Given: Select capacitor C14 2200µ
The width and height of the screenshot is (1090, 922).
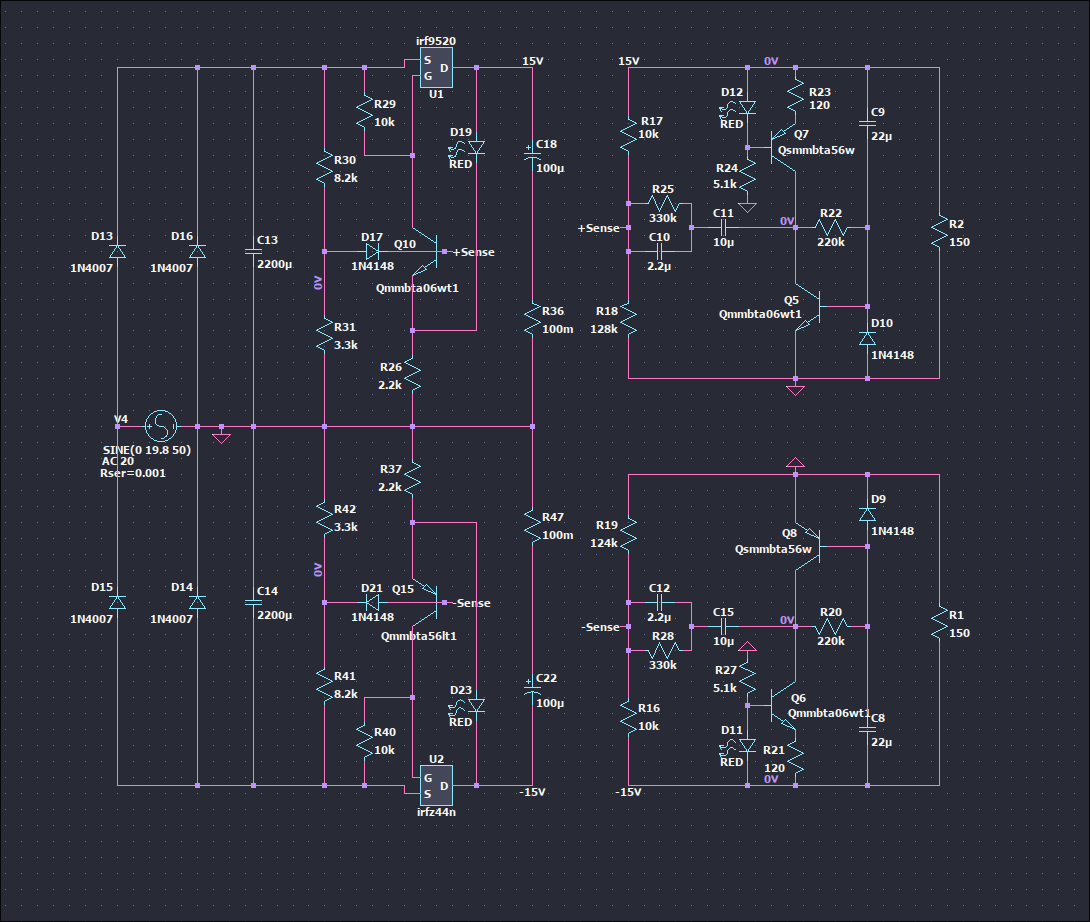Looking at the screenshot, I should click(254, 602).
